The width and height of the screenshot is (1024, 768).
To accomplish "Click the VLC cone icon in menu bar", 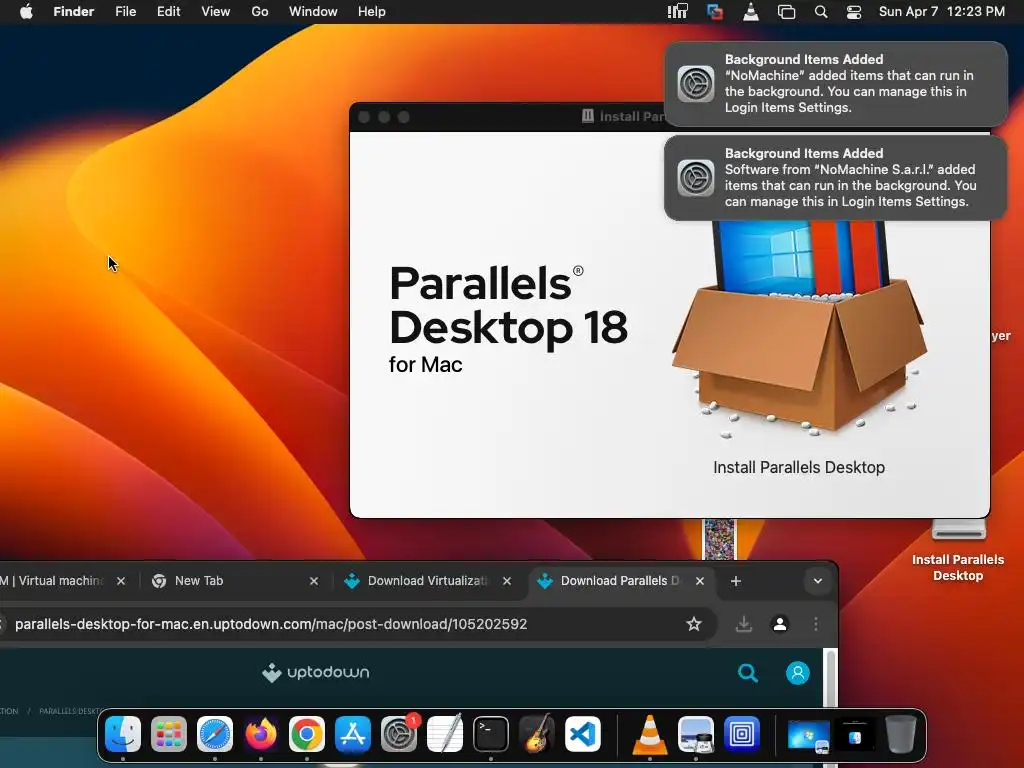I will click(751, 12).
